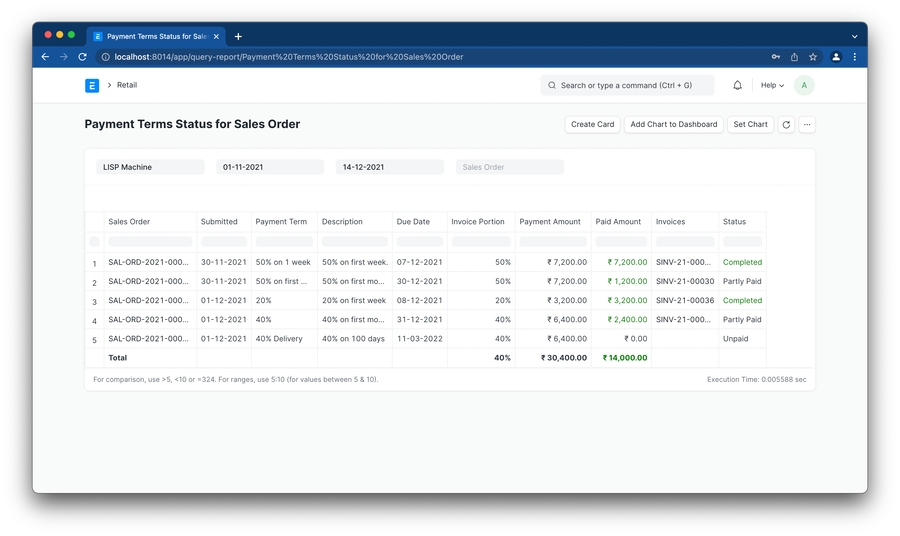Image resolution: width=900 pixels, height=536 pixels.
Task: Click the browser back arrow
Action: [x=45, y=57]
